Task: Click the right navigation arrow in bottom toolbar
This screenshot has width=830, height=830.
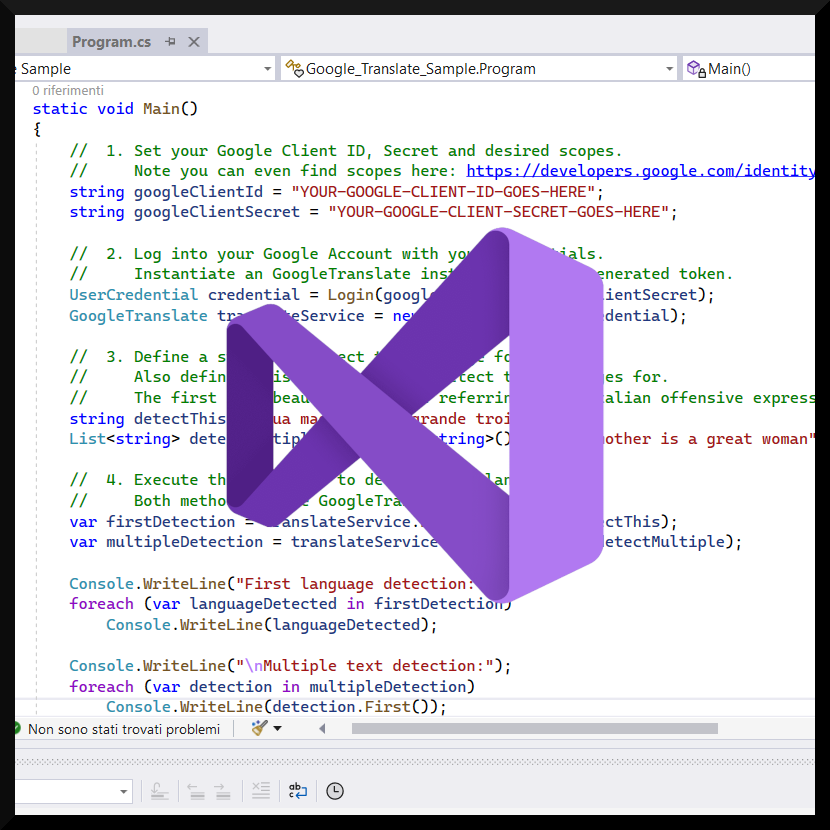Action: point(221,791)
